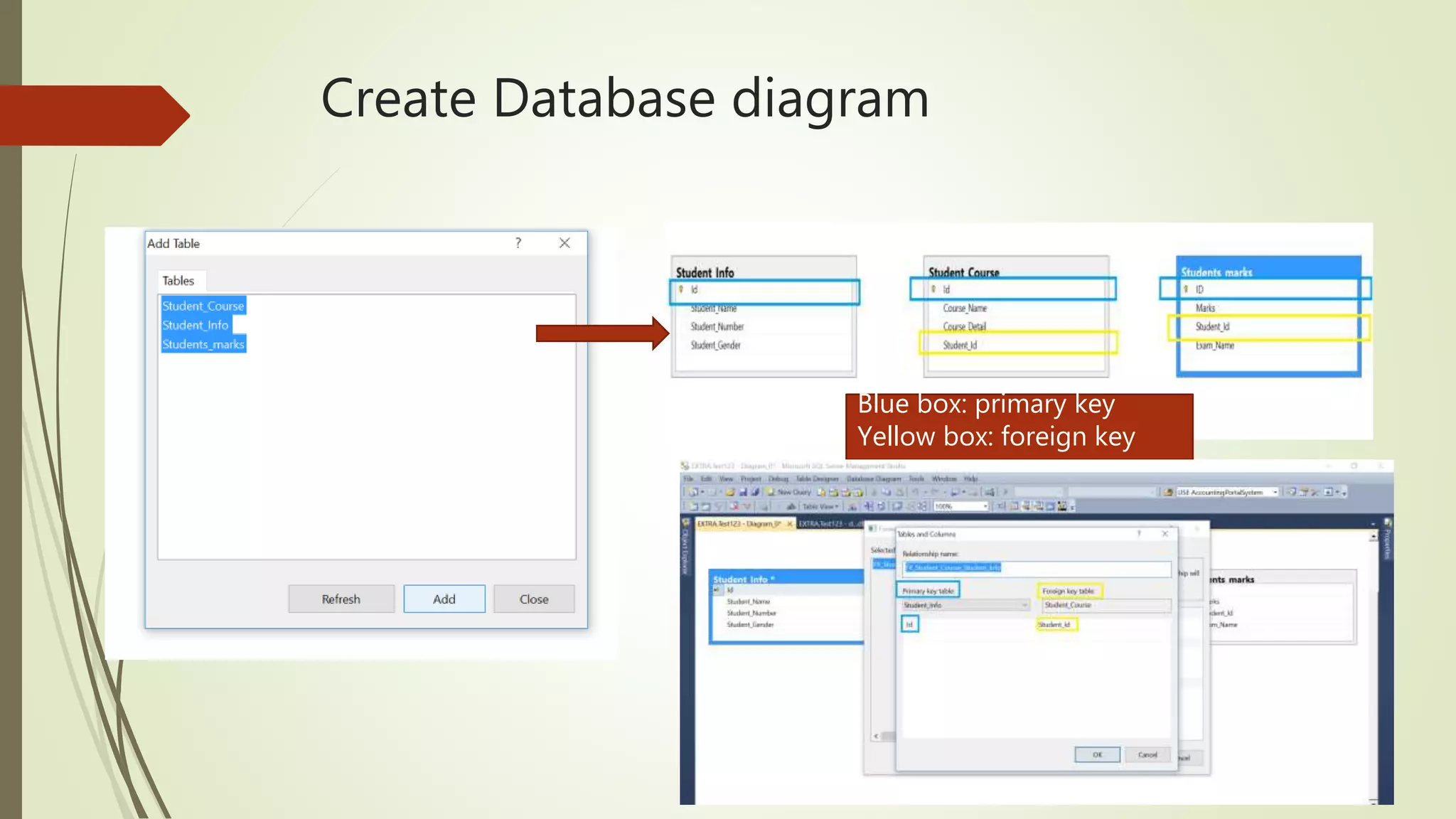The image size is (1456, 819).
Task: Click the Close button in Add Table
Action: (534, 599)
